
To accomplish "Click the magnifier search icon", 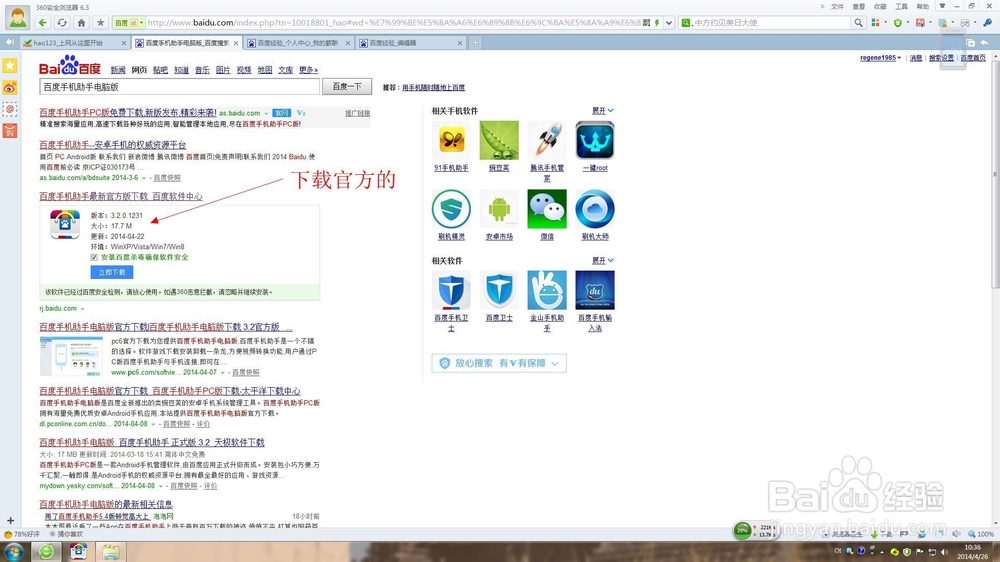I will [x=858, y=23].
